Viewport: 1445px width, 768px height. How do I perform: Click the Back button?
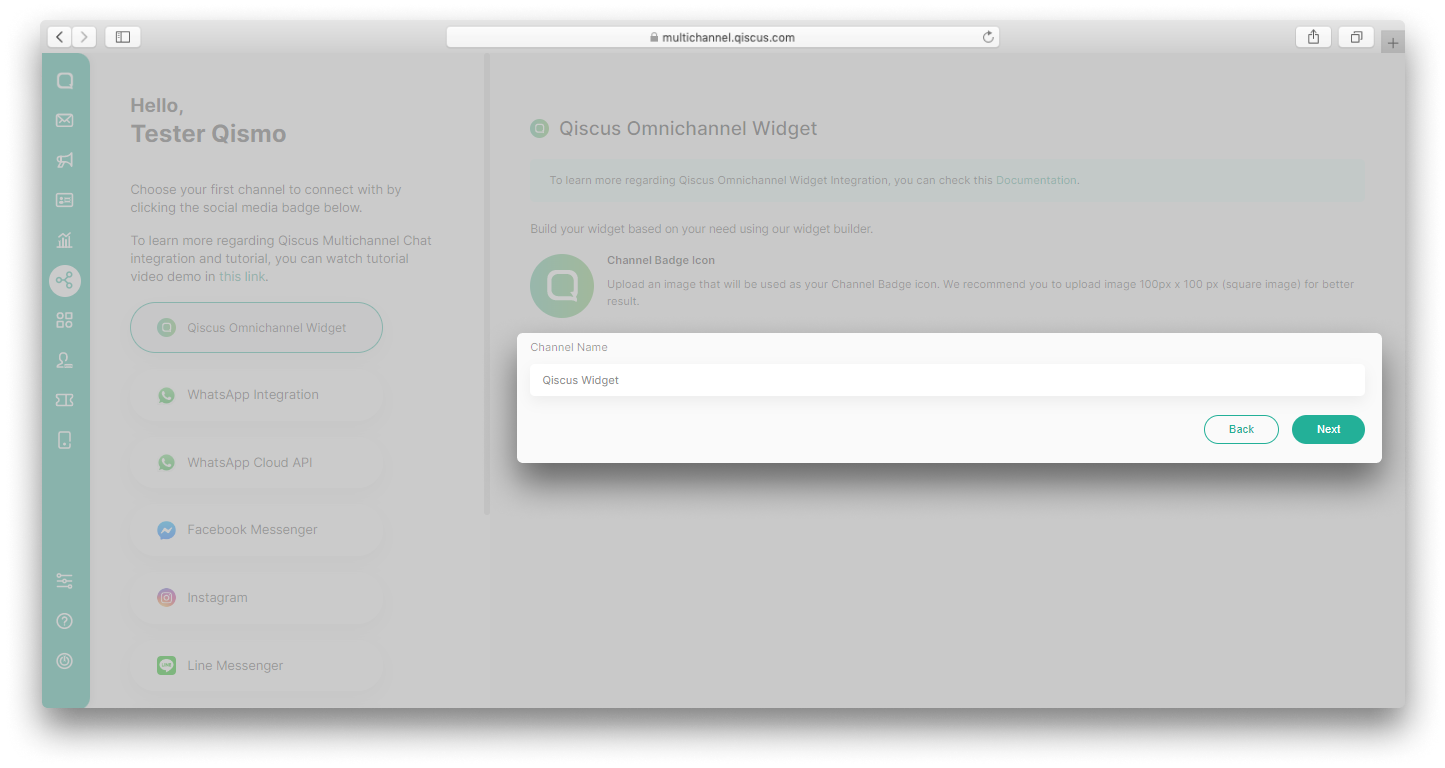1241,429
